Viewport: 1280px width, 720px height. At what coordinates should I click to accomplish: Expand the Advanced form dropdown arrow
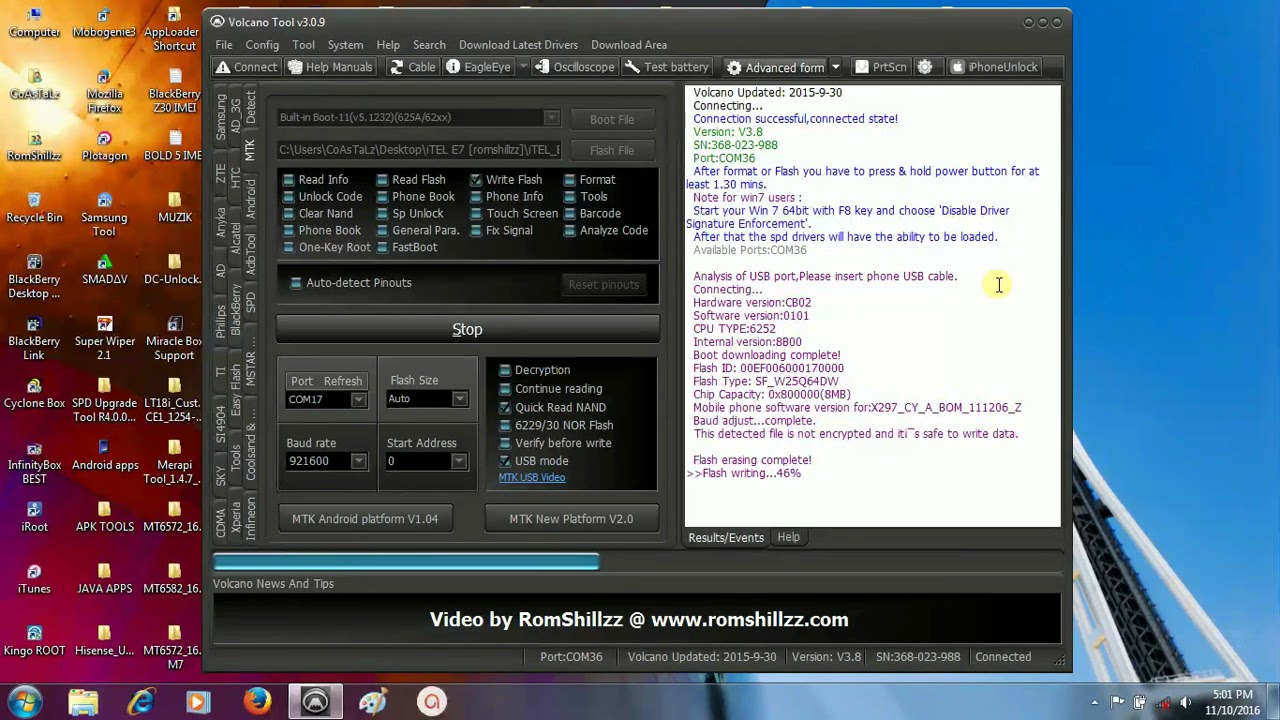tap(835, 67)
